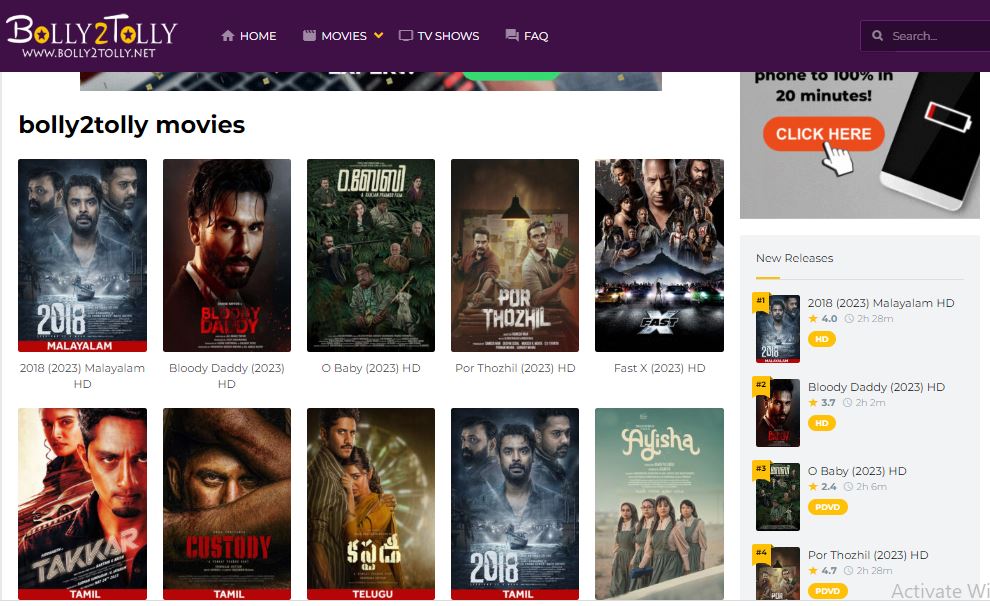Viewport: 990px width, 606px height.
Task: Click sidebar link '2018 (2023) Malayalam HD'
Action: coord(881,303)
